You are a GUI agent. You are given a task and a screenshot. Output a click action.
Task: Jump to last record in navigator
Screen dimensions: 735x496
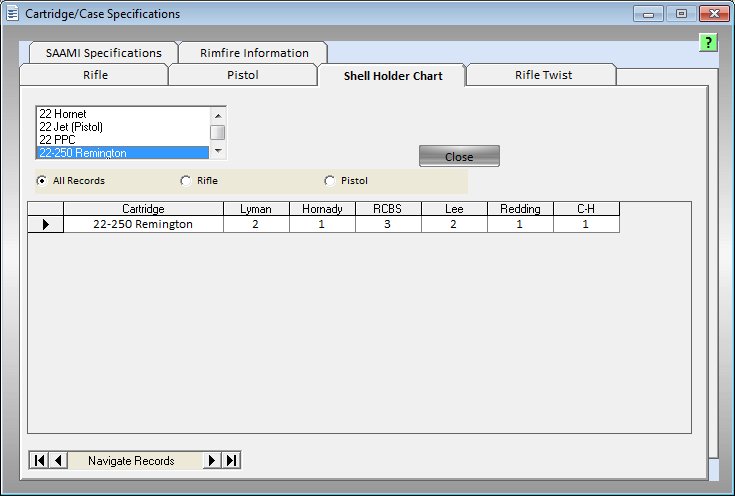tap(231, 460)
